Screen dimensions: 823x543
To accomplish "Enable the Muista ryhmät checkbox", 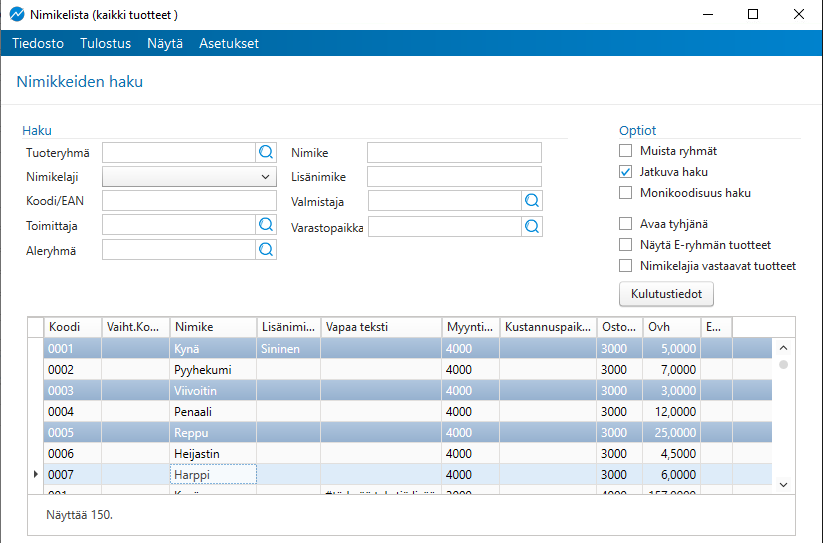I will (x=625, y=151).
